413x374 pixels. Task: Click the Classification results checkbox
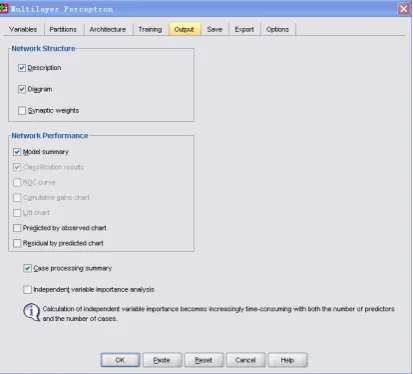17,167
